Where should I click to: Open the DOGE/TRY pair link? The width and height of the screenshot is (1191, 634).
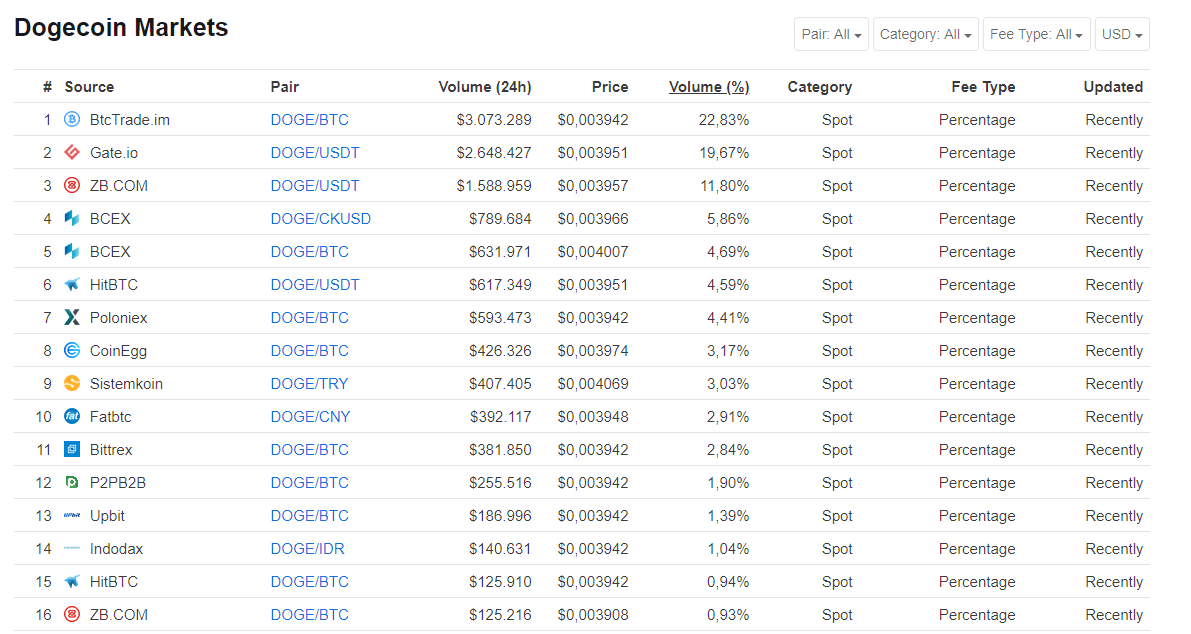click(309, 384)
